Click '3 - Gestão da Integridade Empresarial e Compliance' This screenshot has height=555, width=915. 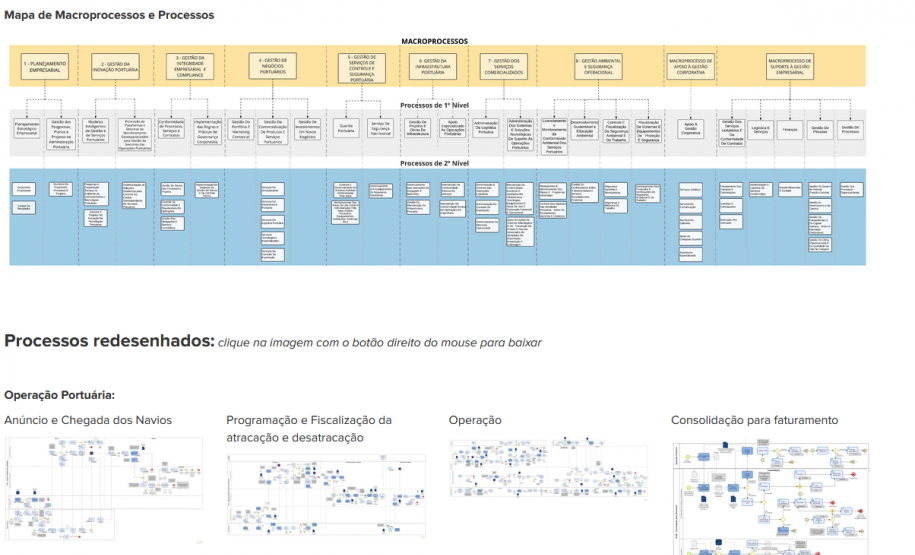[x=191, y=66]
